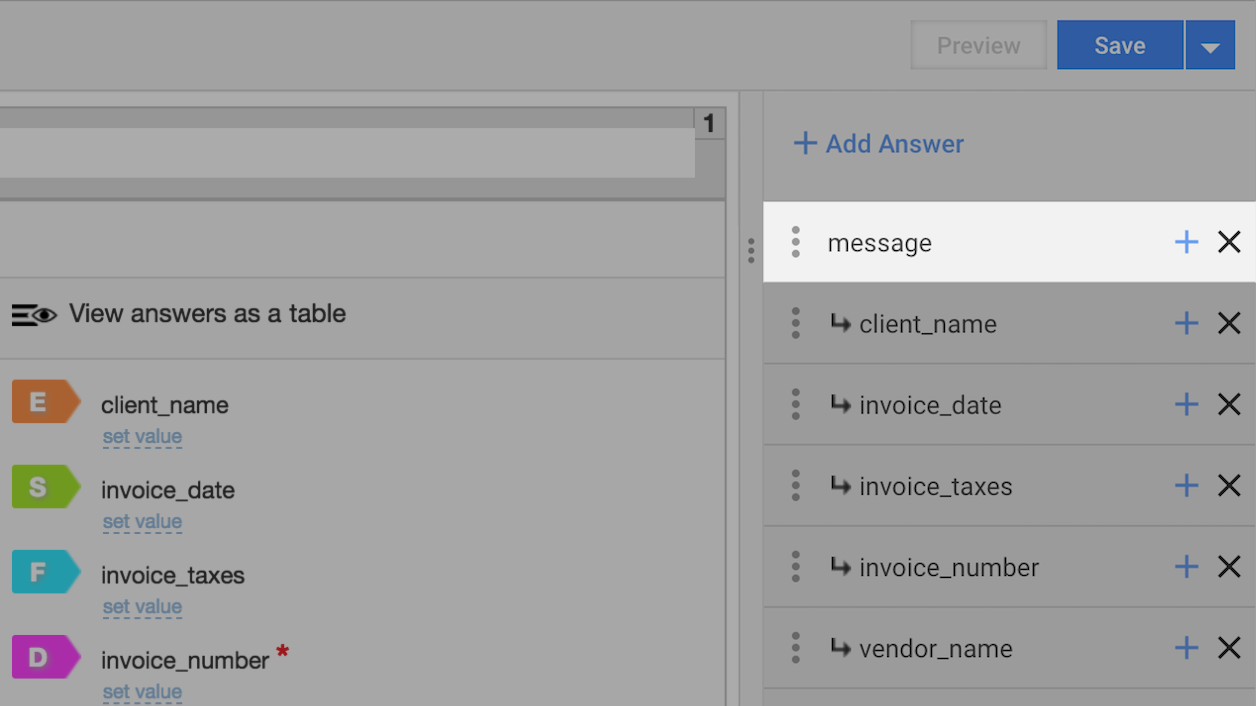This screenshot has height=706, width=1256.
Task: Click the panel divider handle dots
Action: coord(751,251)
